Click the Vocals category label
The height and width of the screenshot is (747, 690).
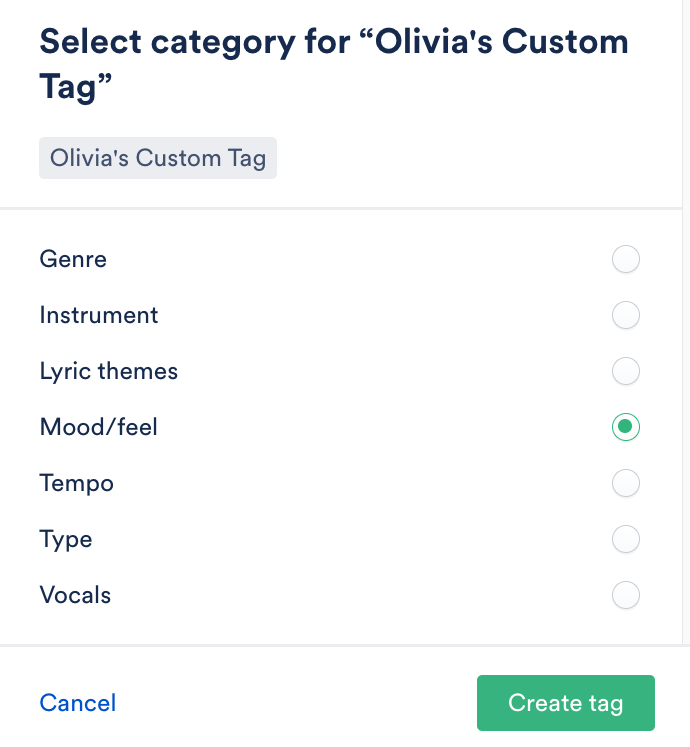[75, 596]
